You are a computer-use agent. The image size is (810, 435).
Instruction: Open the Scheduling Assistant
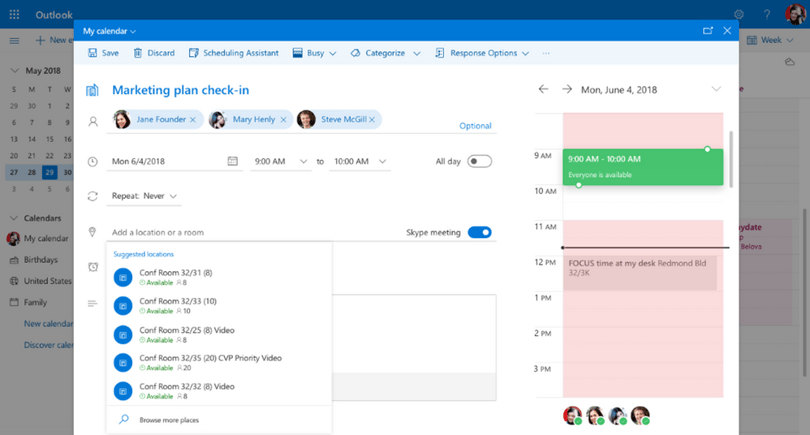pyautogui.click(x=233, y=53)
